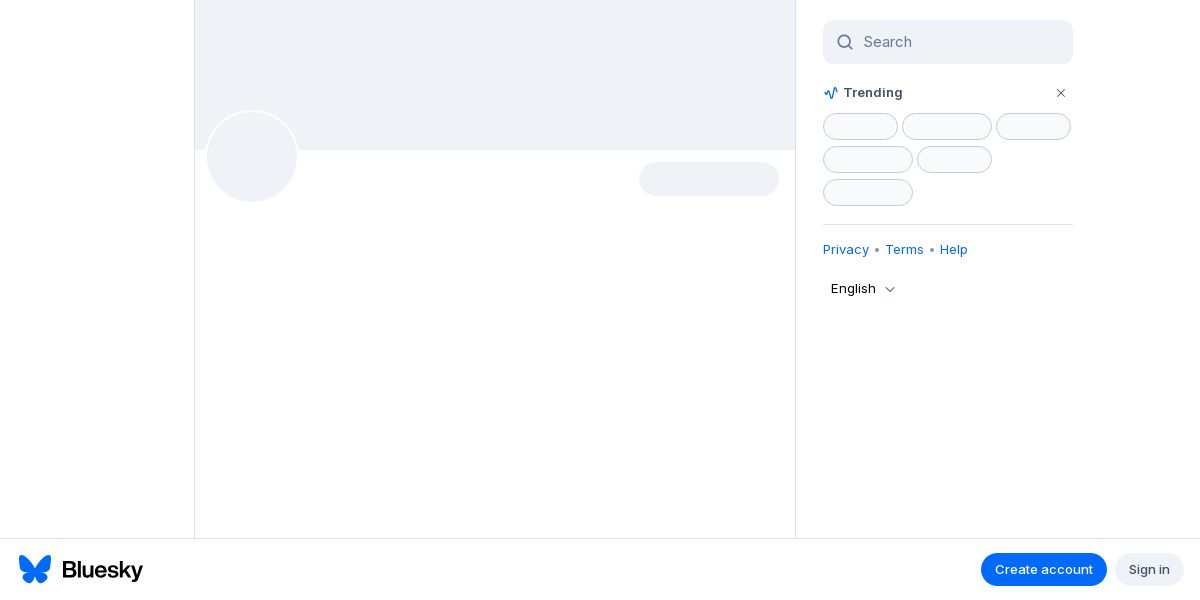Select the widest top-row trending placeholder pill
Screen dimensions: 1200x600
[947, 127]
